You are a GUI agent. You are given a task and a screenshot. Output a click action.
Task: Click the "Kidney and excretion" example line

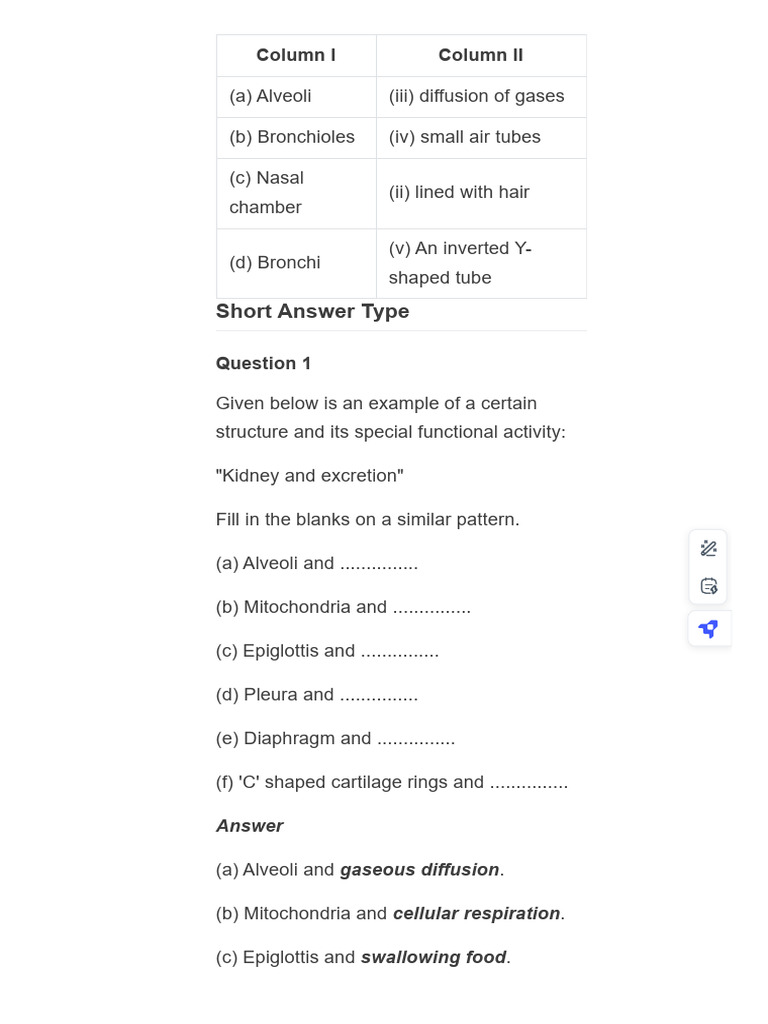310,475
